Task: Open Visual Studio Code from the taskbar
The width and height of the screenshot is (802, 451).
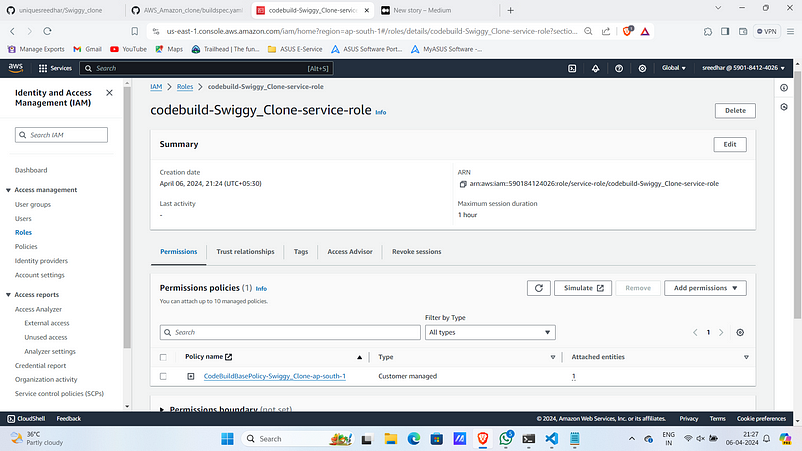Action: [551, 439]
